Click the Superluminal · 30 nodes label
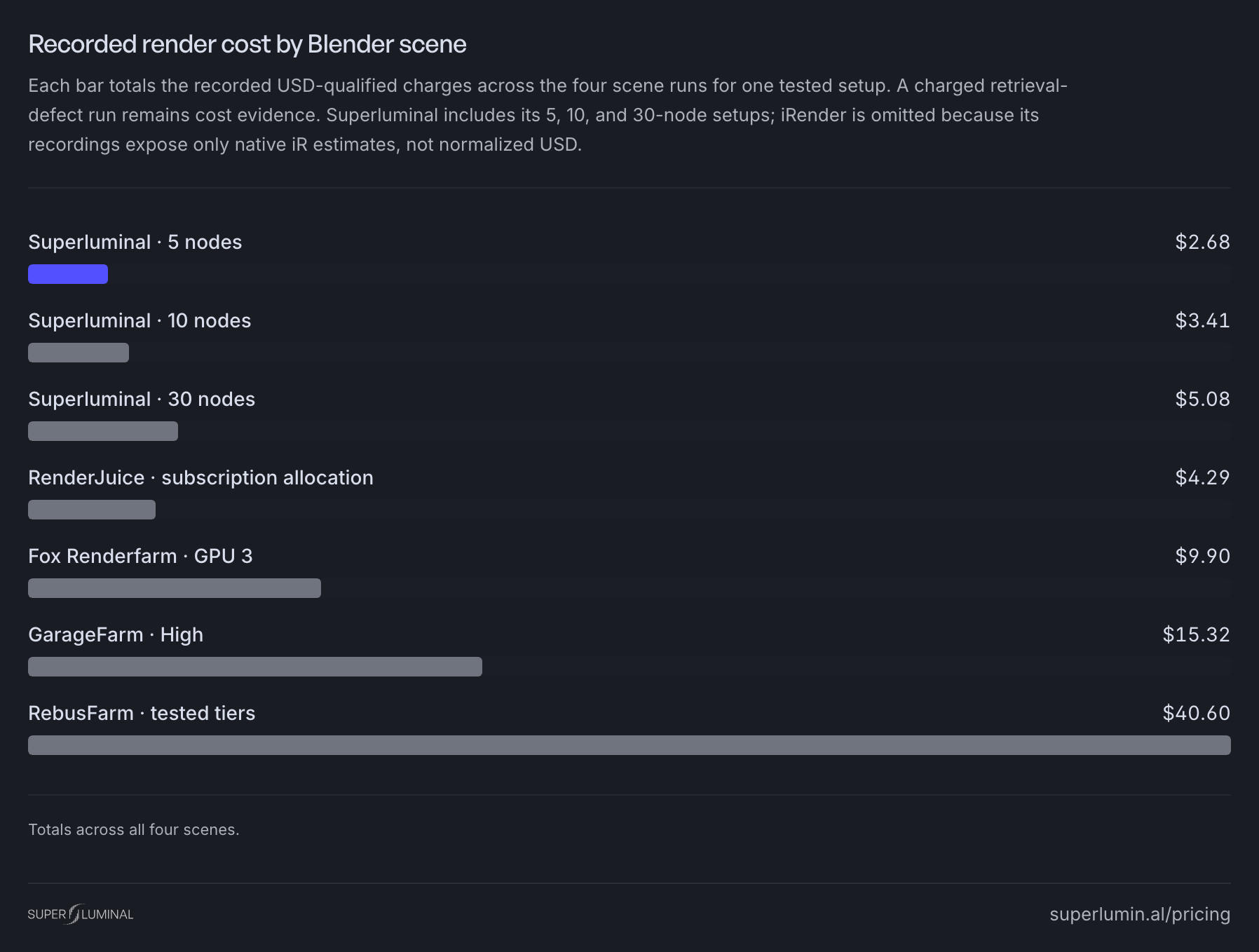 [x=142, y=399]
